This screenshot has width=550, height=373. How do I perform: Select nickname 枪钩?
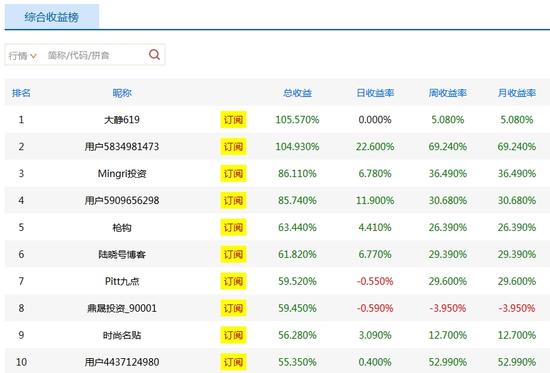(122, 227)
